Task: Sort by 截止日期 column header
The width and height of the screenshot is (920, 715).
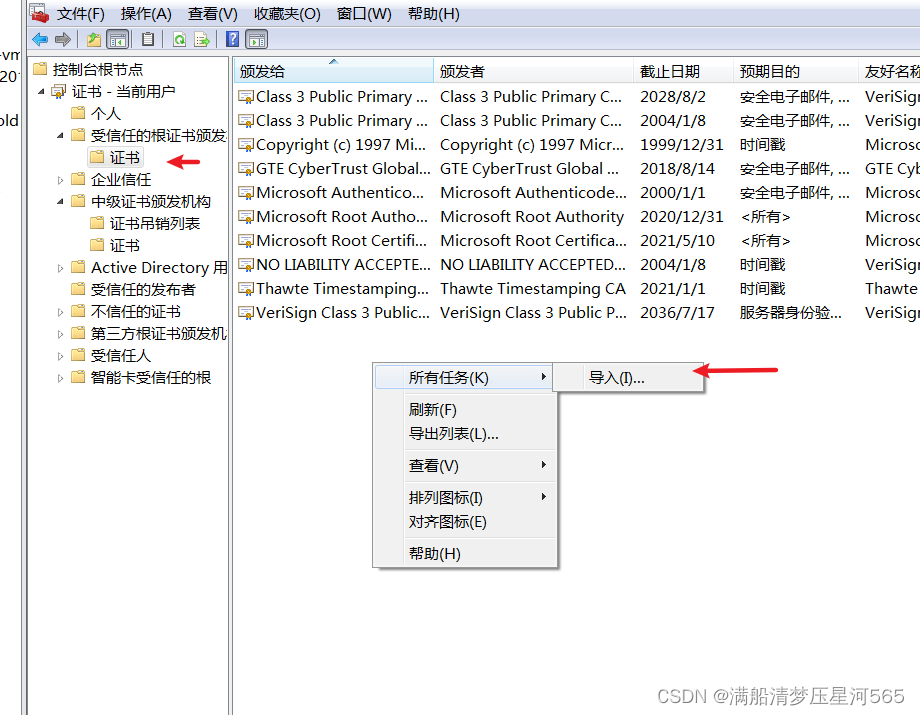Action: (x=684, y=71)
